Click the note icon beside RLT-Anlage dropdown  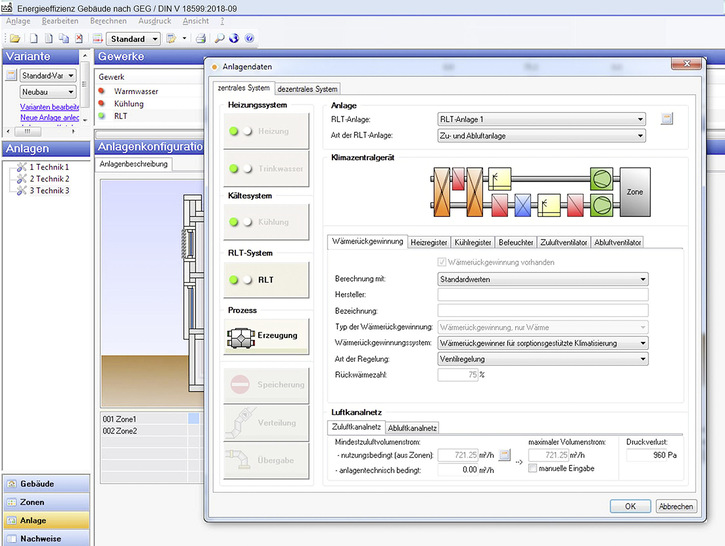[x=668, y=119]
